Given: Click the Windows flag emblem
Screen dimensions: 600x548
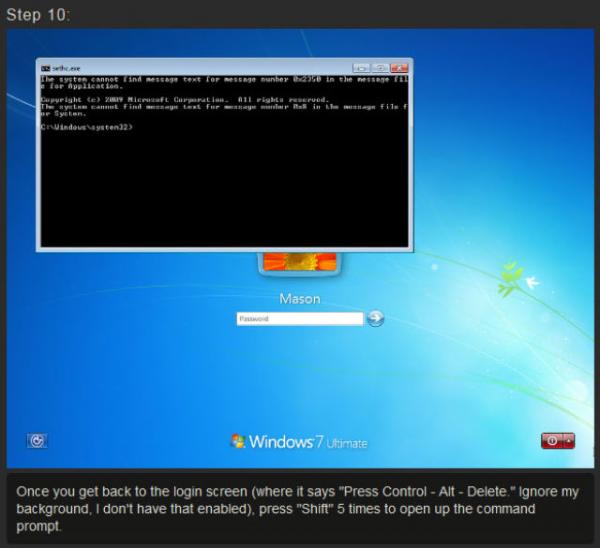Looking at the screenshot, I should (238, 441).
